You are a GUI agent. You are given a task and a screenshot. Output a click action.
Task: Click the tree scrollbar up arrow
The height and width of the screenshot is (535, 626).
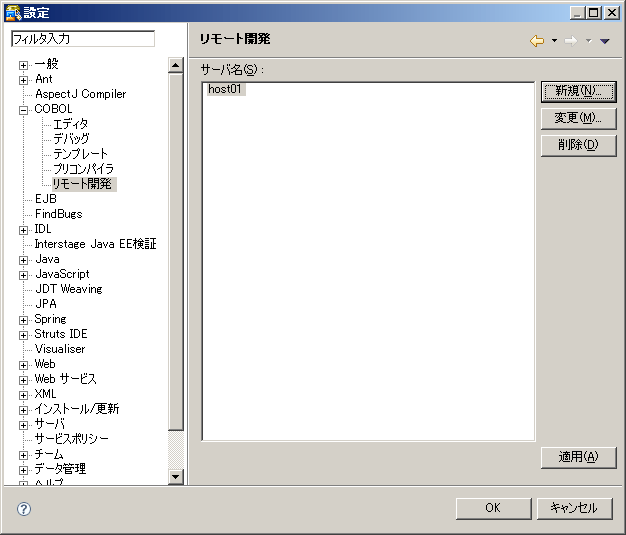tap(176, 65)
